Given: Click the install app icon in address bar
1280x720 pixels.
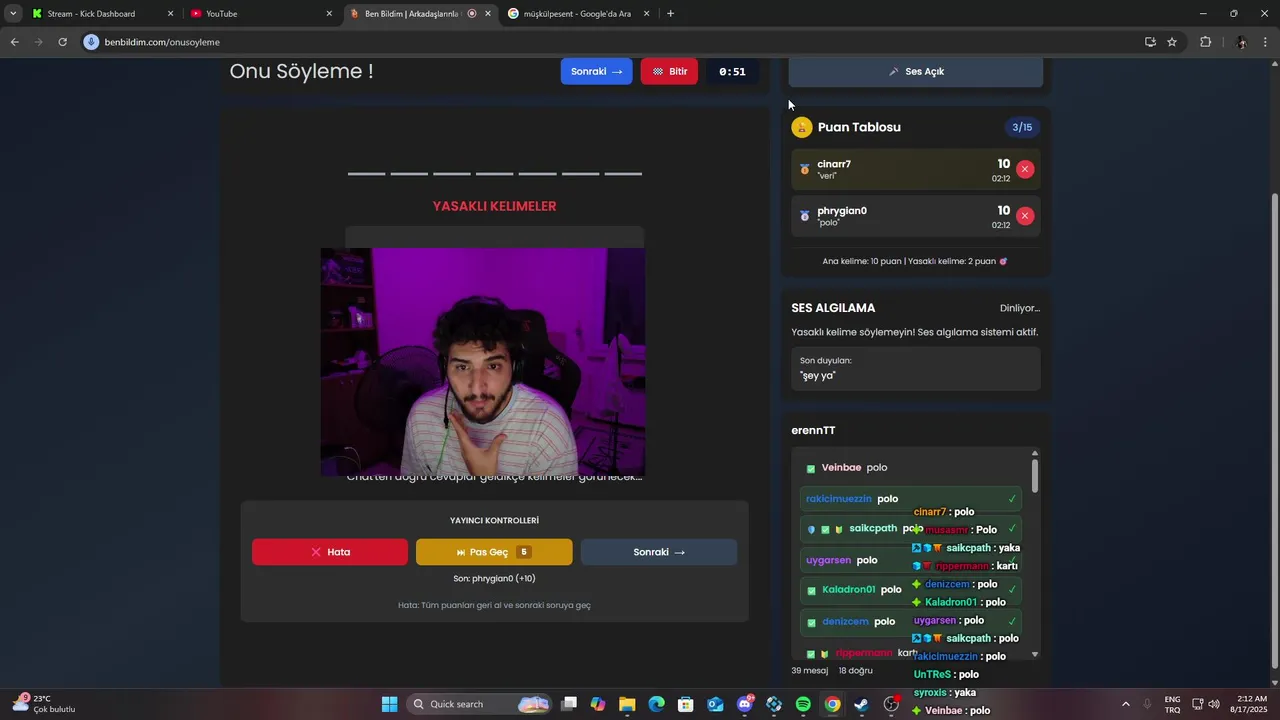Looking at the screenshot, I should [1150, 42].
